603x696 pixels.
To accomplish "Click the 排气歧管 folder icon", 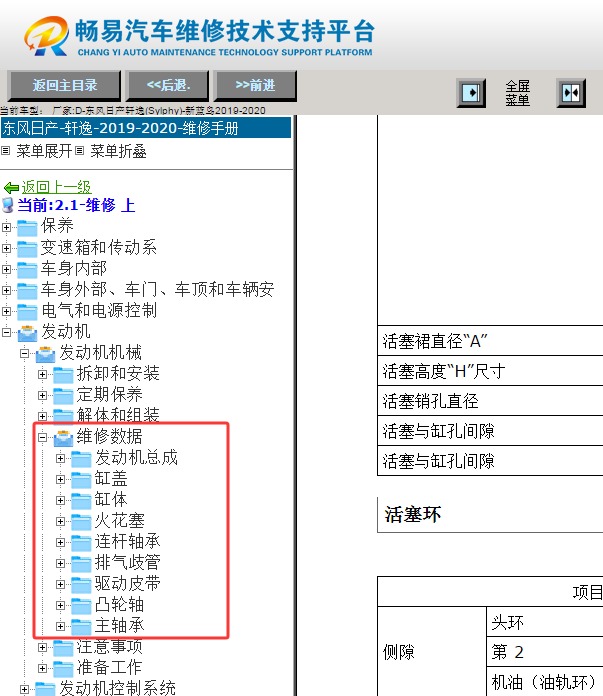I will pos(81,564).
